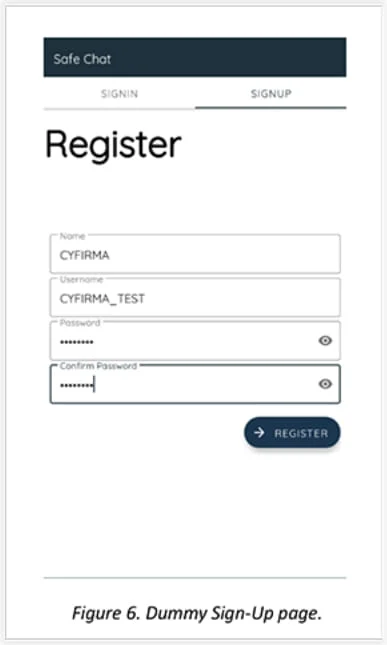Focus the Username input field
The height and width of the screenshot is (645, 387).
[195, 297]
